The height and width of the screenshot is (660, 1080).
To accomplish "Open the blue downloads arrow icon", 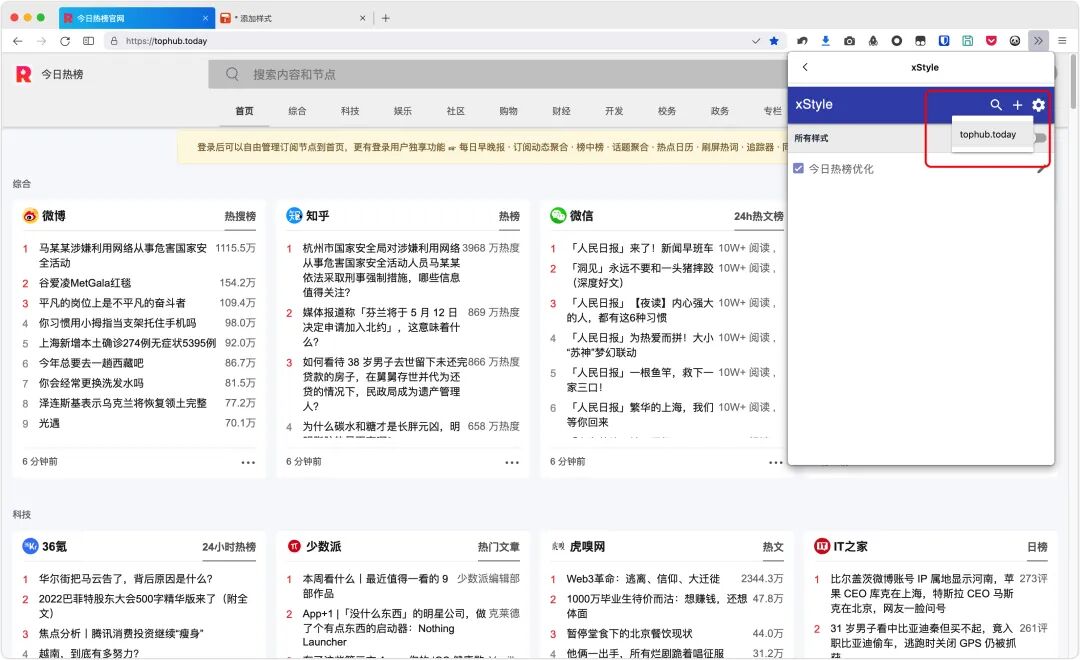I will pos(825,41).
